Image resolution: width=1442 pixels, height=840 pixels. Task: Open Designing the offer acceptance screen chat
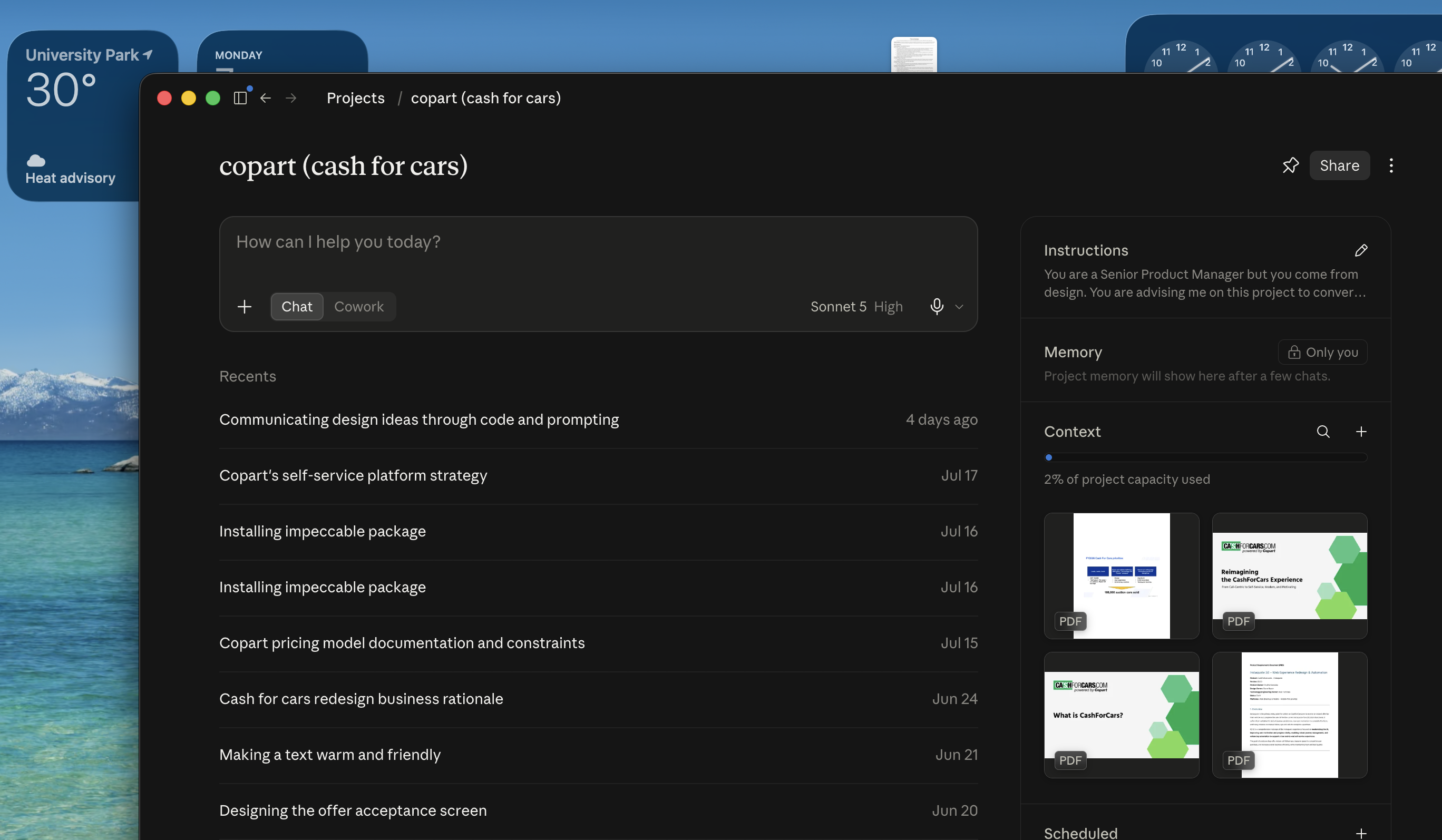598,811
